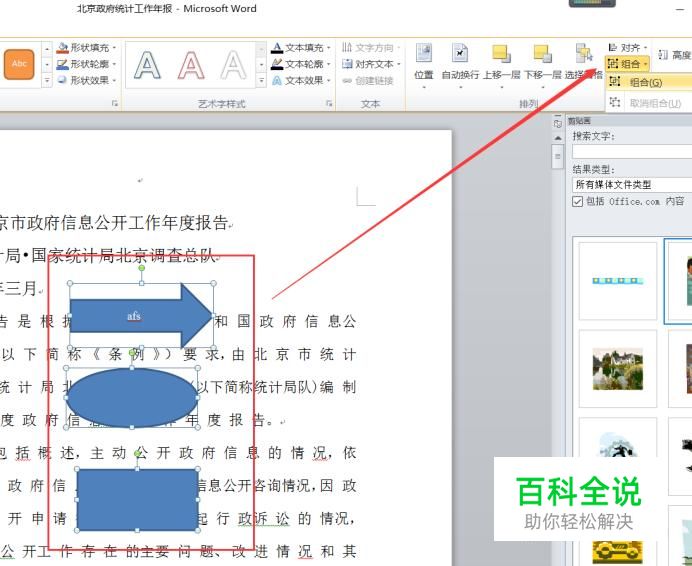Open Shape Fill (形状填充) options
Screen dimensions: 692x566
[x=87, y=47]
